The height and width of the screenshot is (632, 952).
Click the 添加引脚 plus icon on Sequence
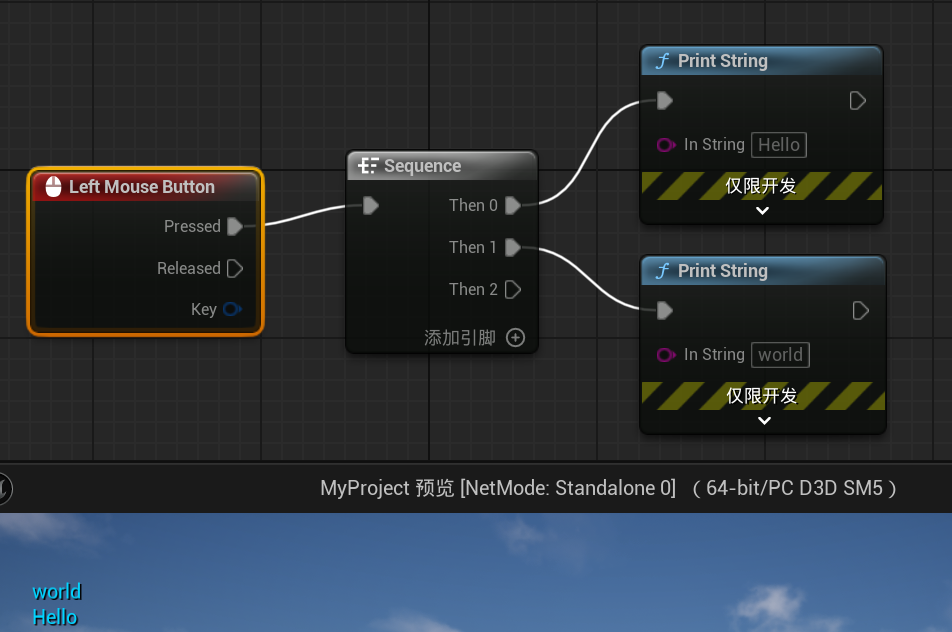(516, 338)
